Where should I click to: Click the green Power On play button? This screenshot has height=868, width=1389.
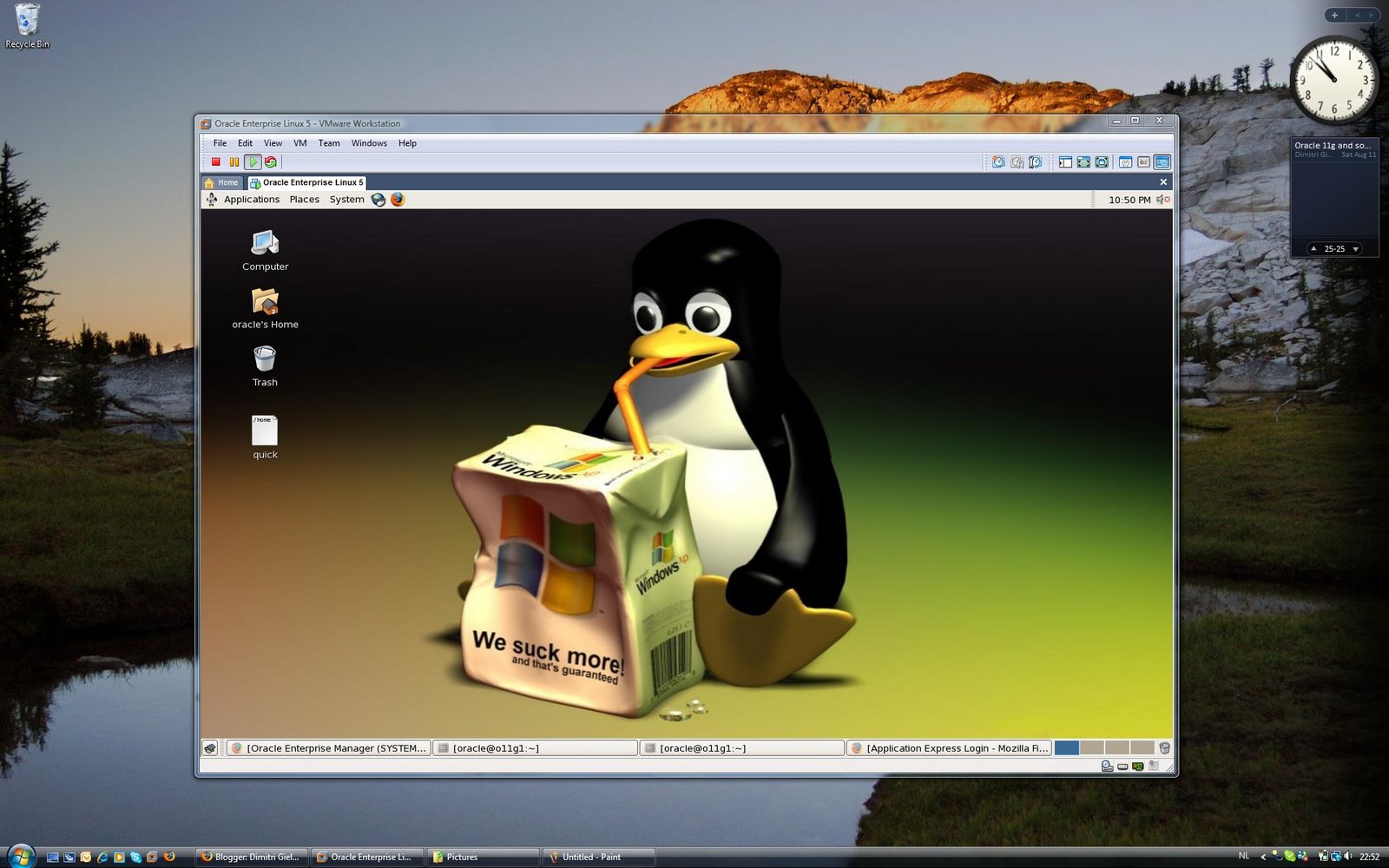253,162
